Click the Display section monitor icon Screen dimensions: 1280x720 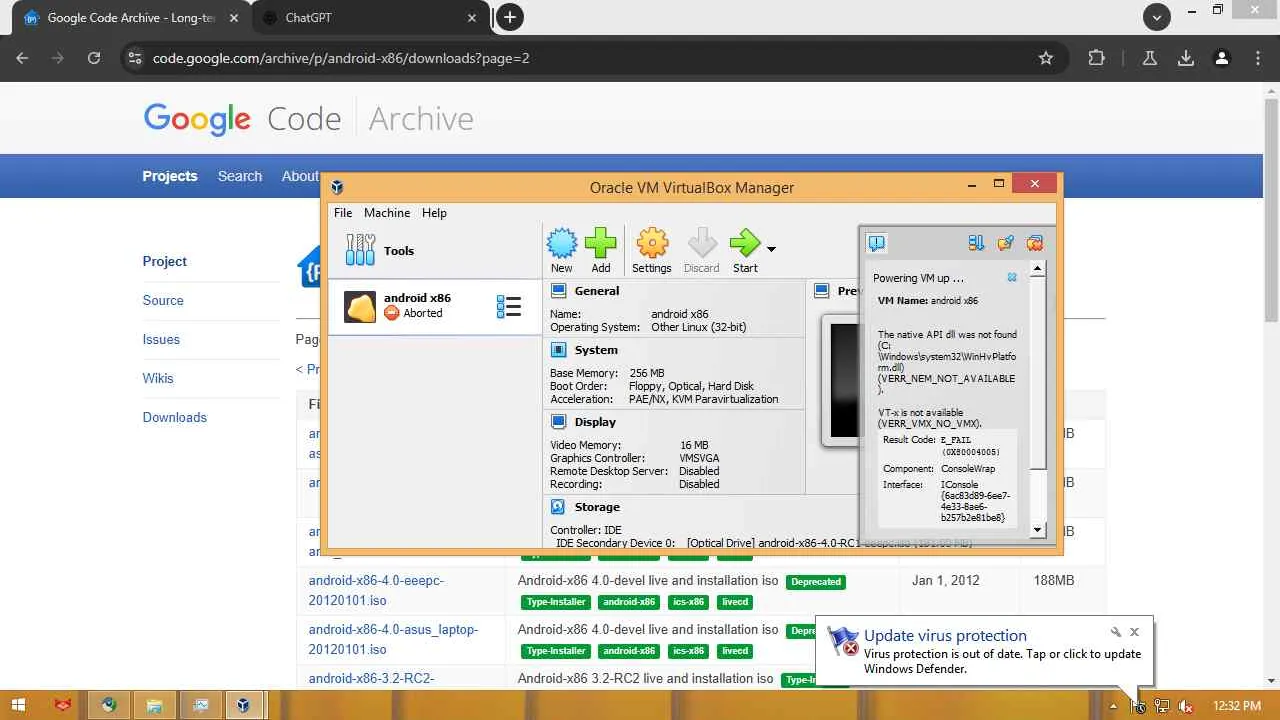(x=558, y=422)
